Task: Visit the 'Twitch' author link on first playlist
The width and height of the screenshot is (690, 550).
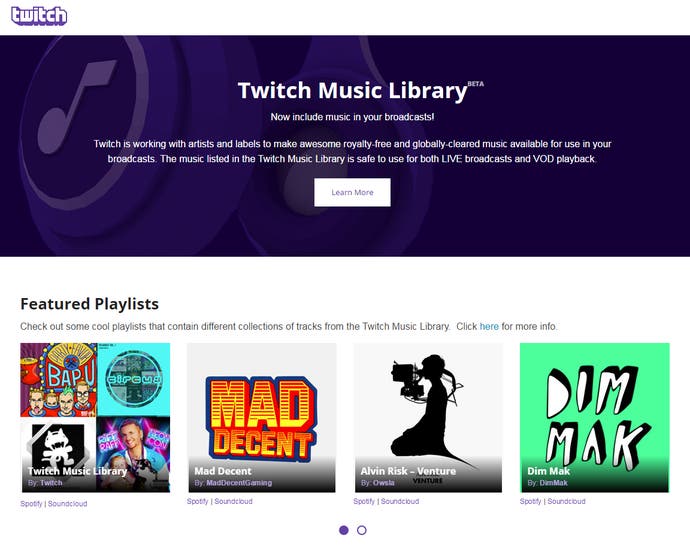Action: [51, 483]
